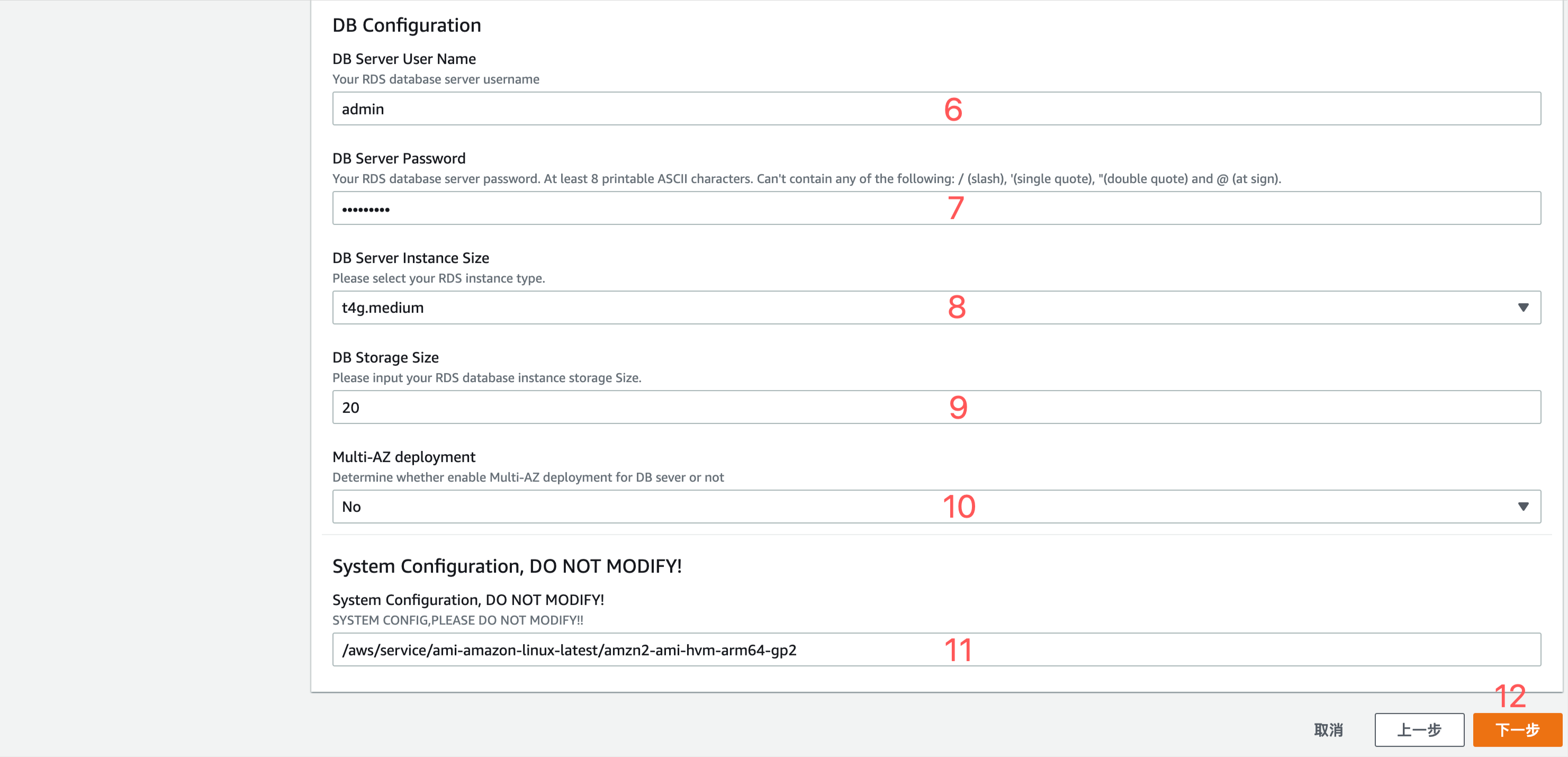Click the 'Please input your RDS database instance storage Size.' hint

[x=486, y=378]
